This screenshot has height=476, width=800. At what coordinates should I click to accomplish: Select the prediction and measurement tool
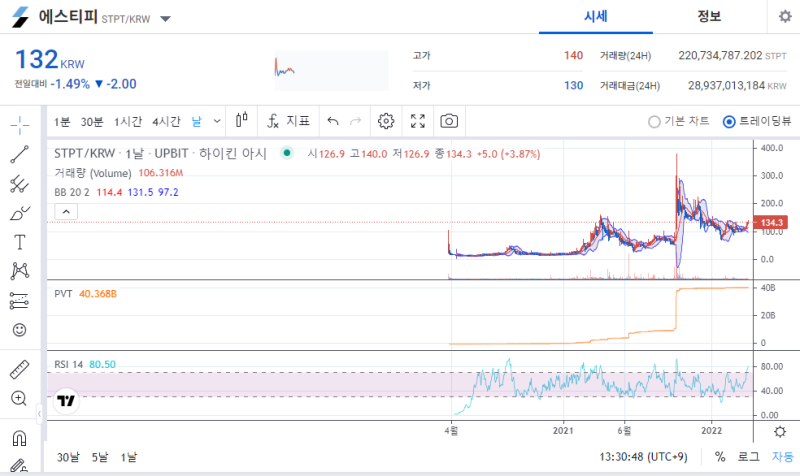click(19, 300)
